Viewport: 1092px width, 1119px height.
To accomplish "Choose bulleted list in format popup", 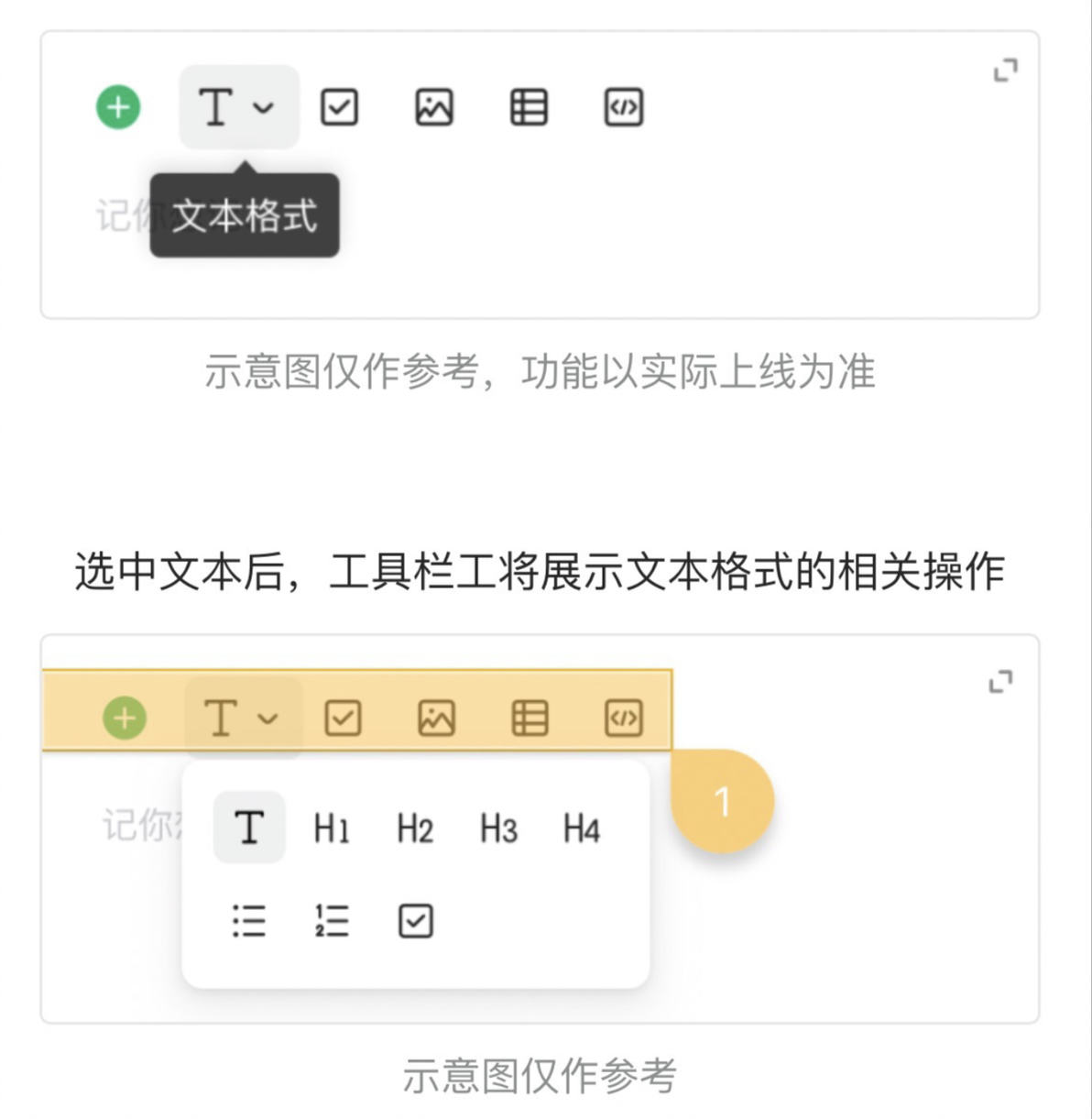I will [248, 920].
